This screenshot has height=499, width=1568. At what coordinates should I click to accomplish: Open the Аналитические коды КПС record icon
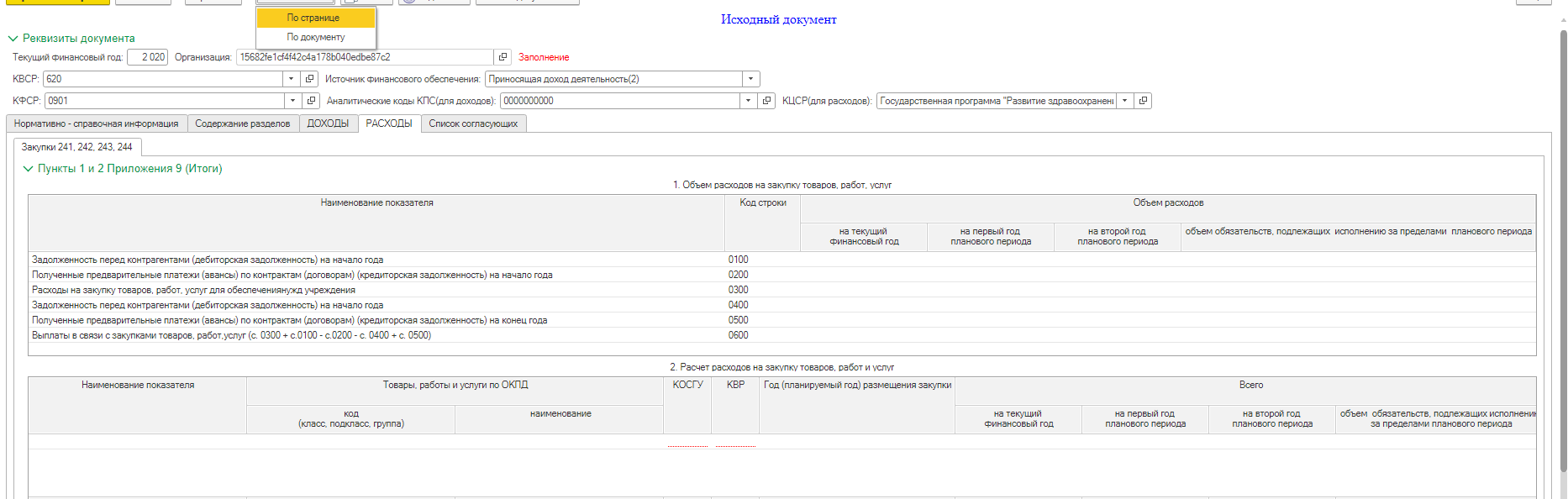tap(766, 101)
